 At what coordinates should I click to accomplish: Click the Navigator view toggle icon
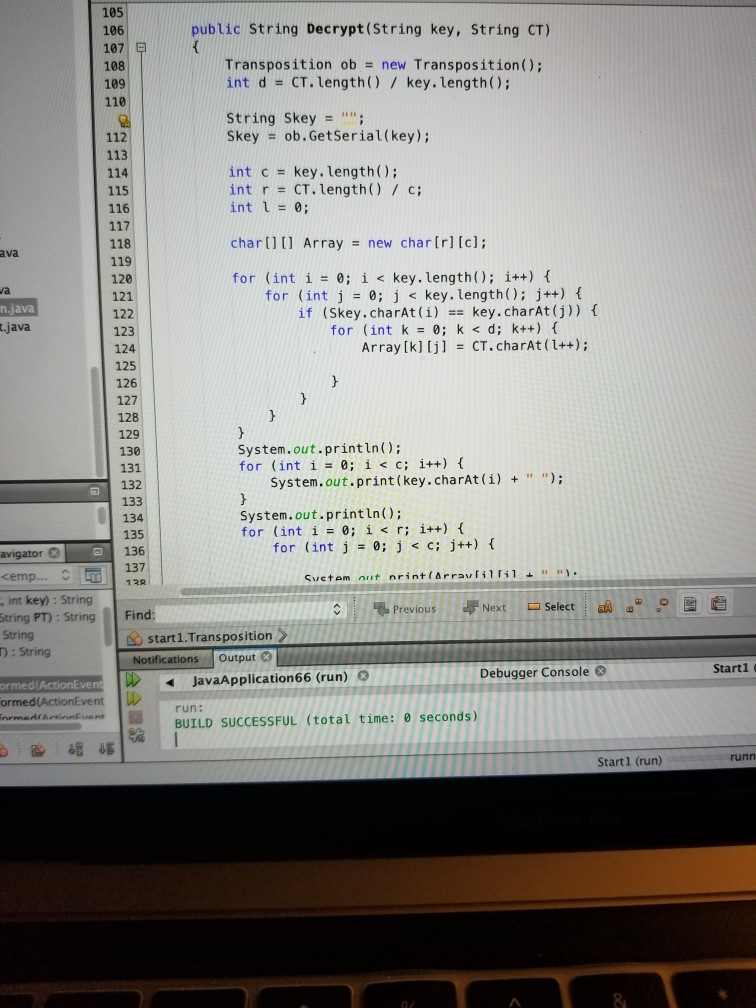coord(93,575)
